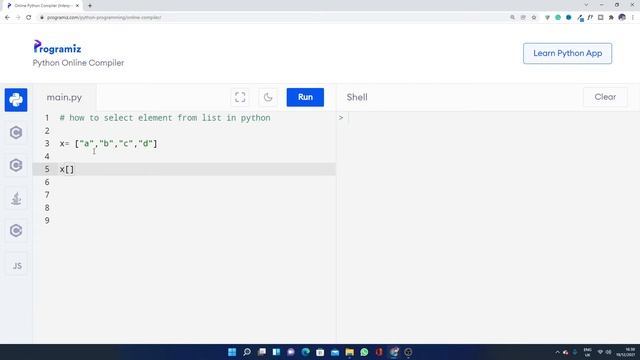Open WhatsApp from taskbar
640x360 pixels.
click(364, 352)
